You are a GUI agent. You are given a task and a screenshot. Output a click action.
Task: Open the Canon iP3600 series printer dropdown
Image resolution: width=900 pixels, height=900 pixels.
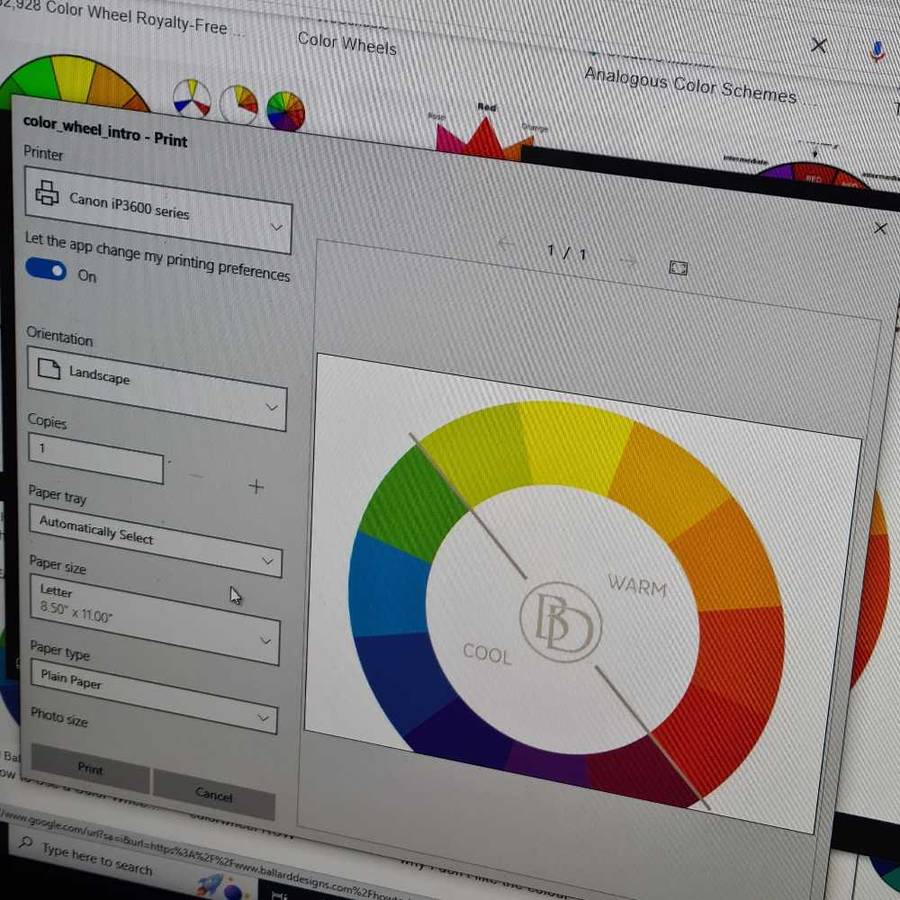click(x=158, y=209)
